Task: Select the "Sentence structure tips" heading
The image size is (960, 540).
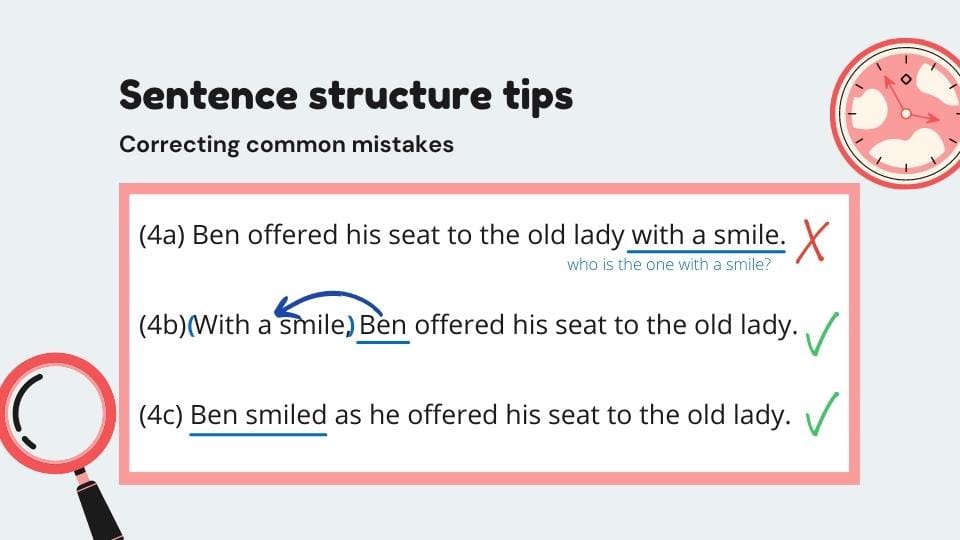Action: (346, 95)
